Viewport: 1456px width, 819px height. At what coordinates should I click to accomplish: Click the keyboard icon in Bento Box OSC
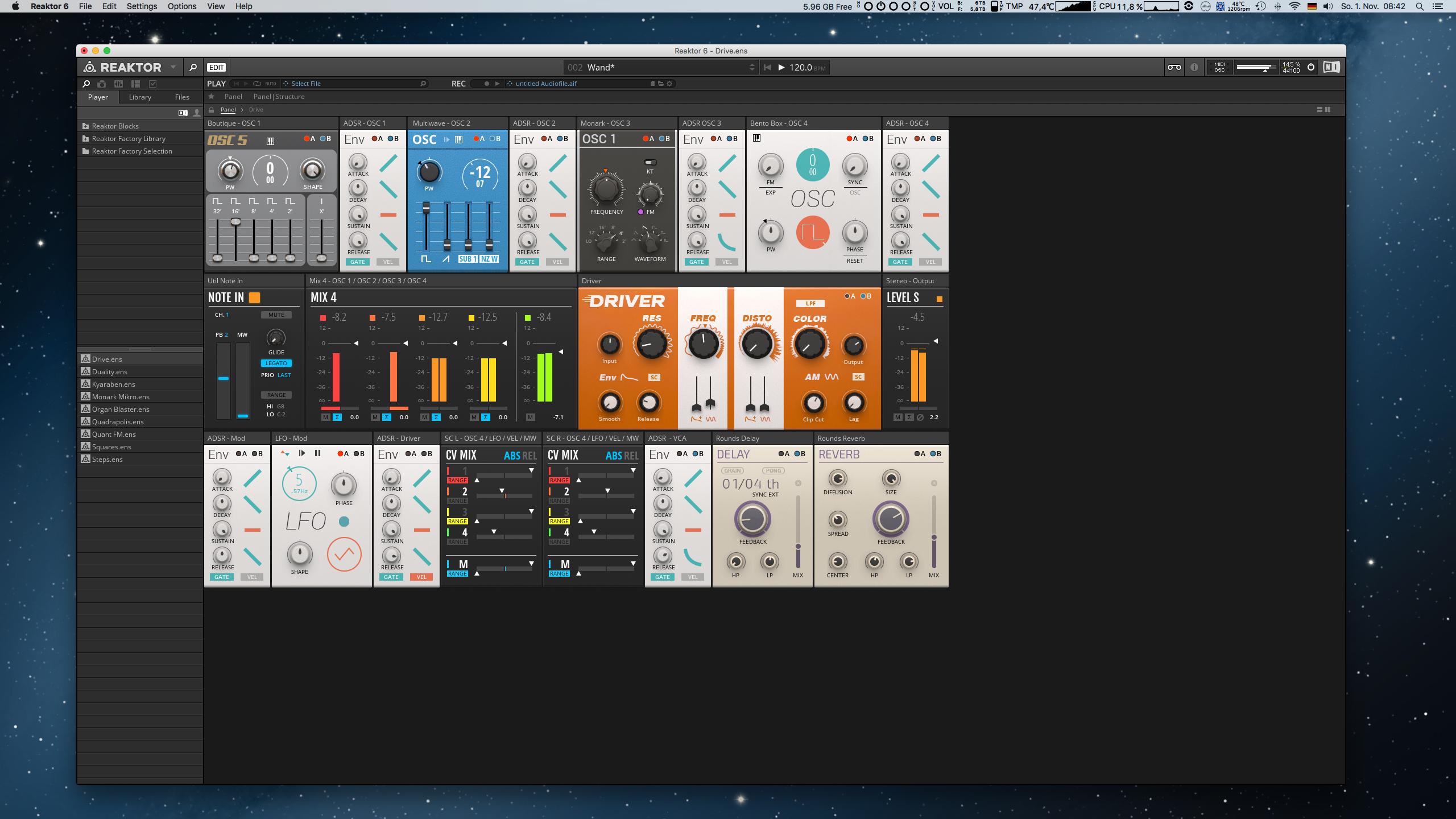[x=756, y=138]
